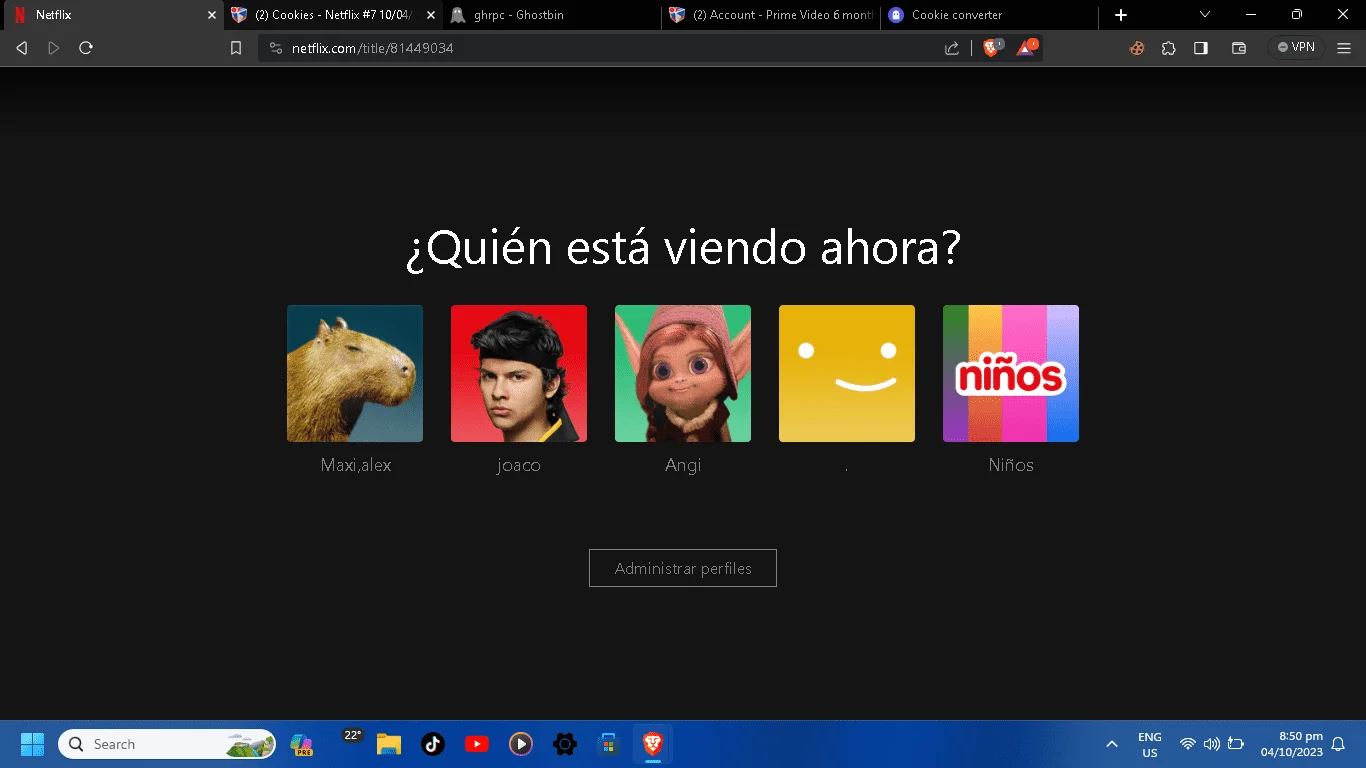The height and width of the screenshot is (768, 1366).
Task: Close the Cookies - Netflix #7 tab
Action: [x=431, y=15]
